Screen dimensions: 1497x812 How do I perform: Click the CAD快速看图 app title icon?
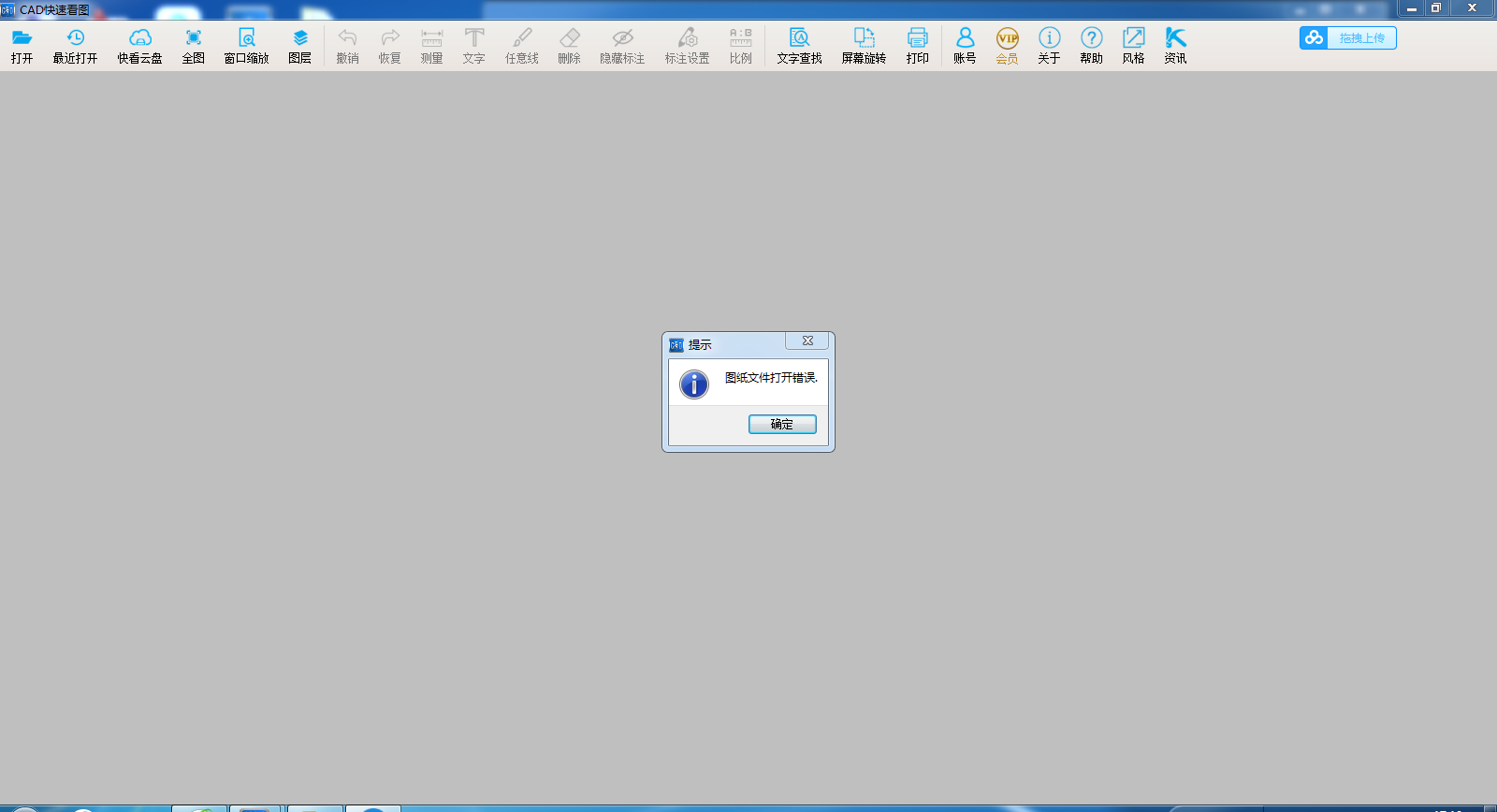click(x=8, y=9)
